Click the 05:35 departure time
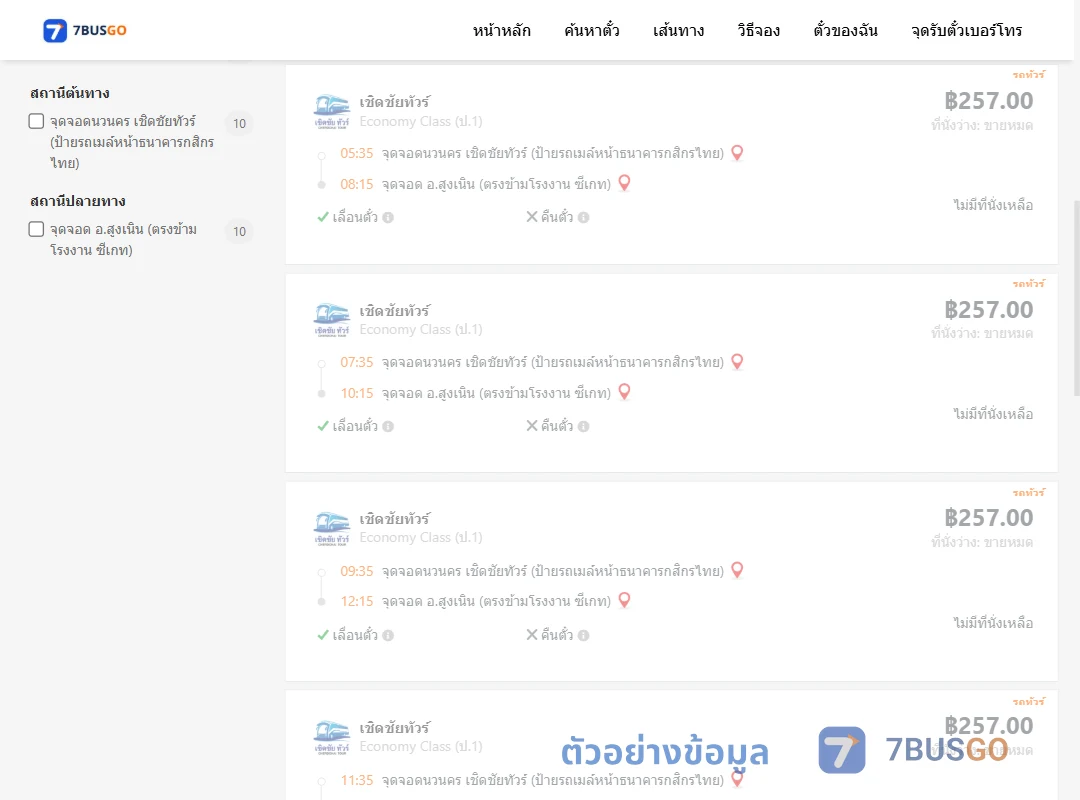The height and width of the screenshot is (800, 1080). pyautogui.click(x=356, y=153)
